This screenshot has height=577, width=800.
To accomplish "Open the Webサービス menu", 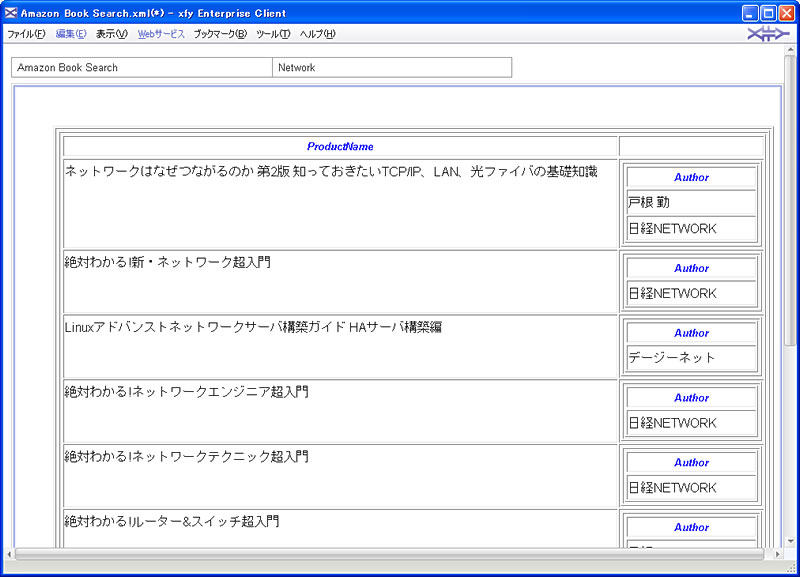I will click(x=161, y=34).
